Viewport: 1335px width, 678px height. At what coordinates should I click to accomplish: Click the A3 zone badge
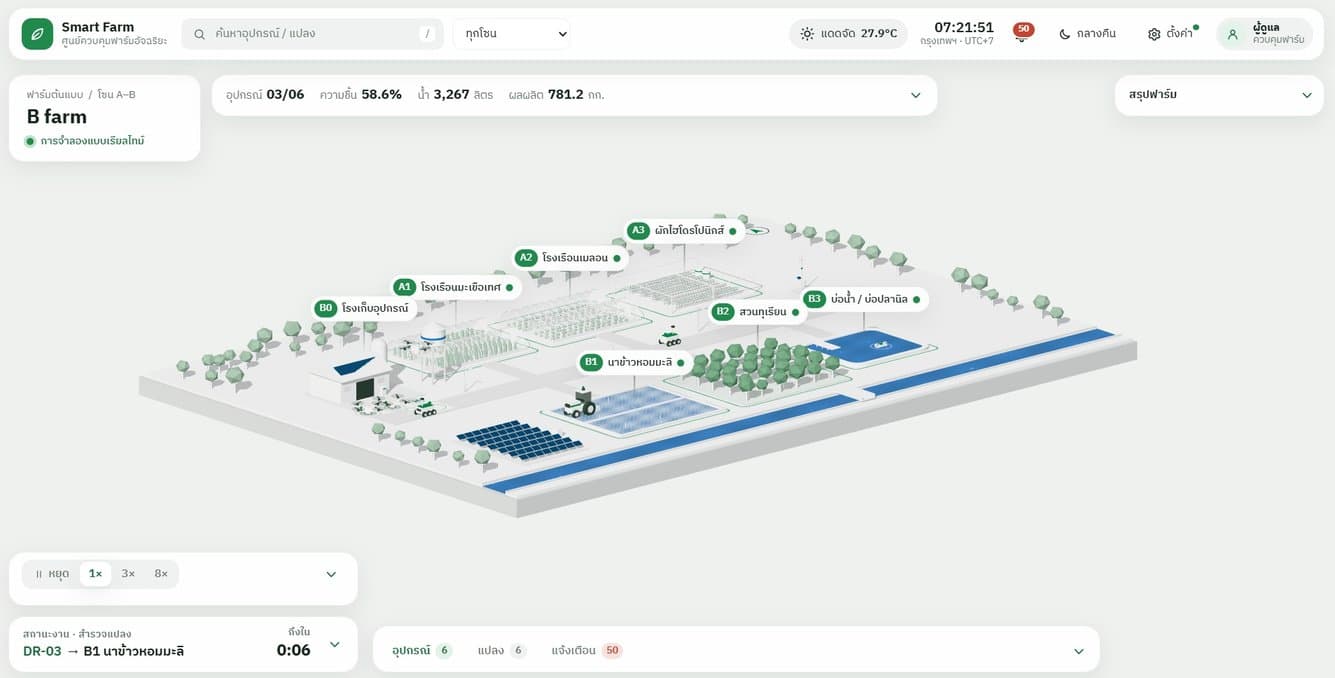pos(638,230)
